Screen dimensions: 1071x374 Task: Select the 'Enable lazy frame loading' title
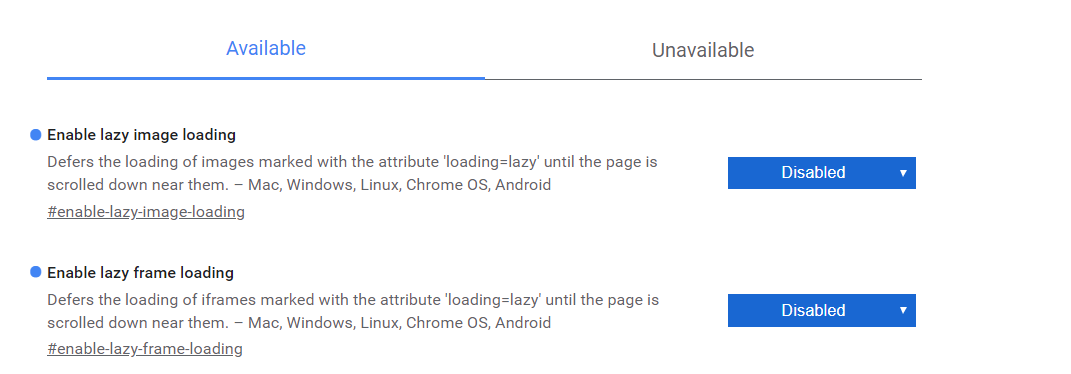coord(141,273)
